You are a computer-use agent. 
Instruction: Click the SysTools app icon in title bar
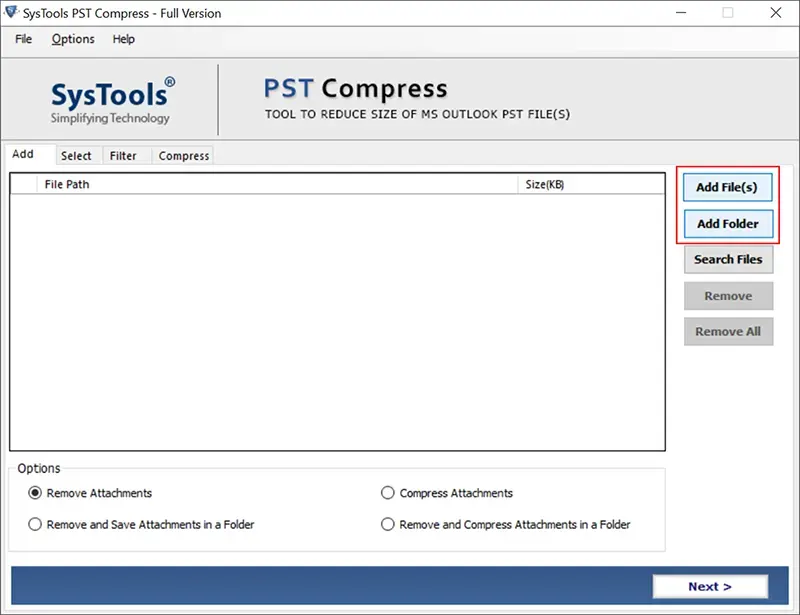11,11
